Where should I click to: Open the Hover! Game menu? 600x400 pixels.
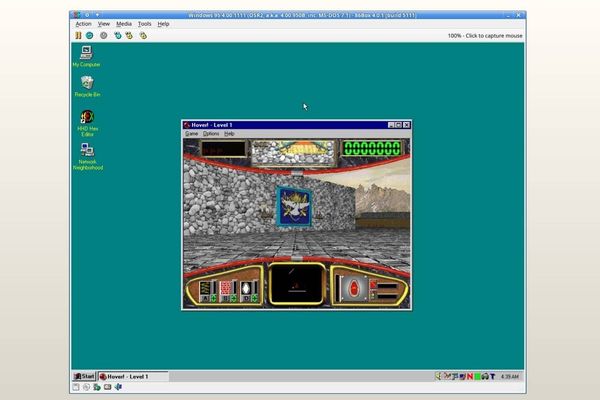tap(191, 134)
